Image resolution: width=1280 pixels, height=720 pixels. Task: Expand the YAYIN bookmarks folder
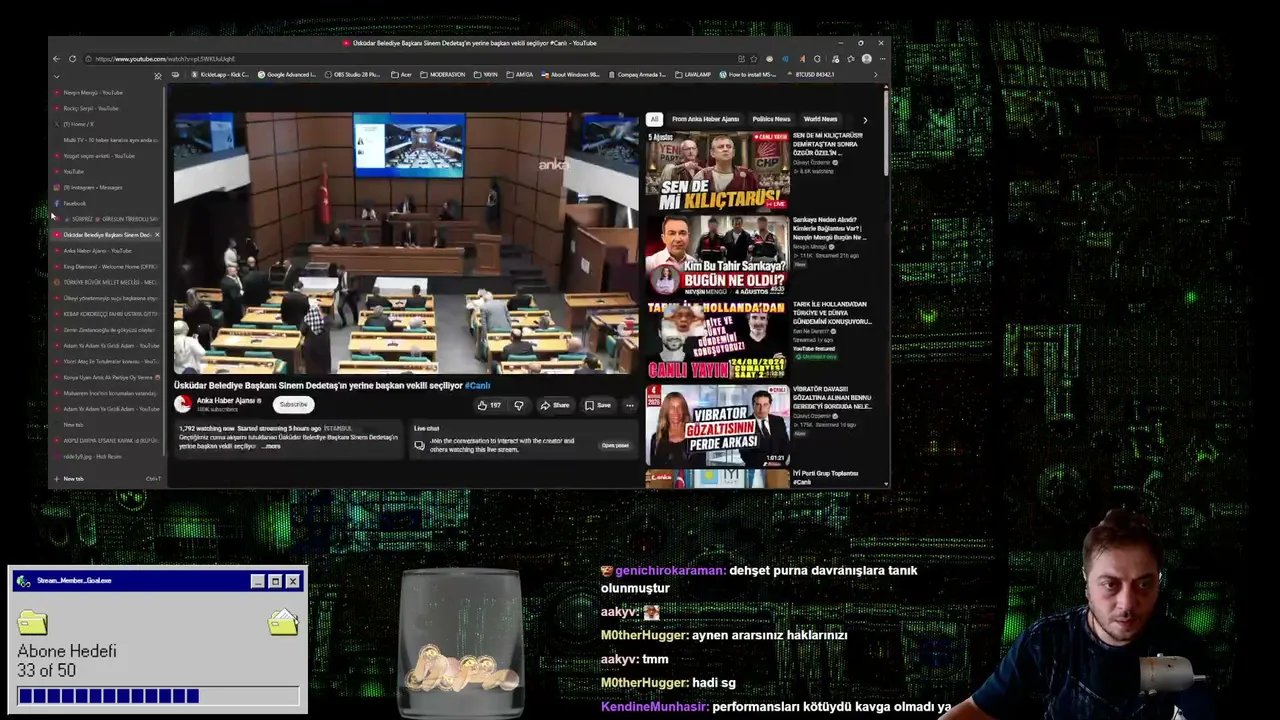coord(486,75)
